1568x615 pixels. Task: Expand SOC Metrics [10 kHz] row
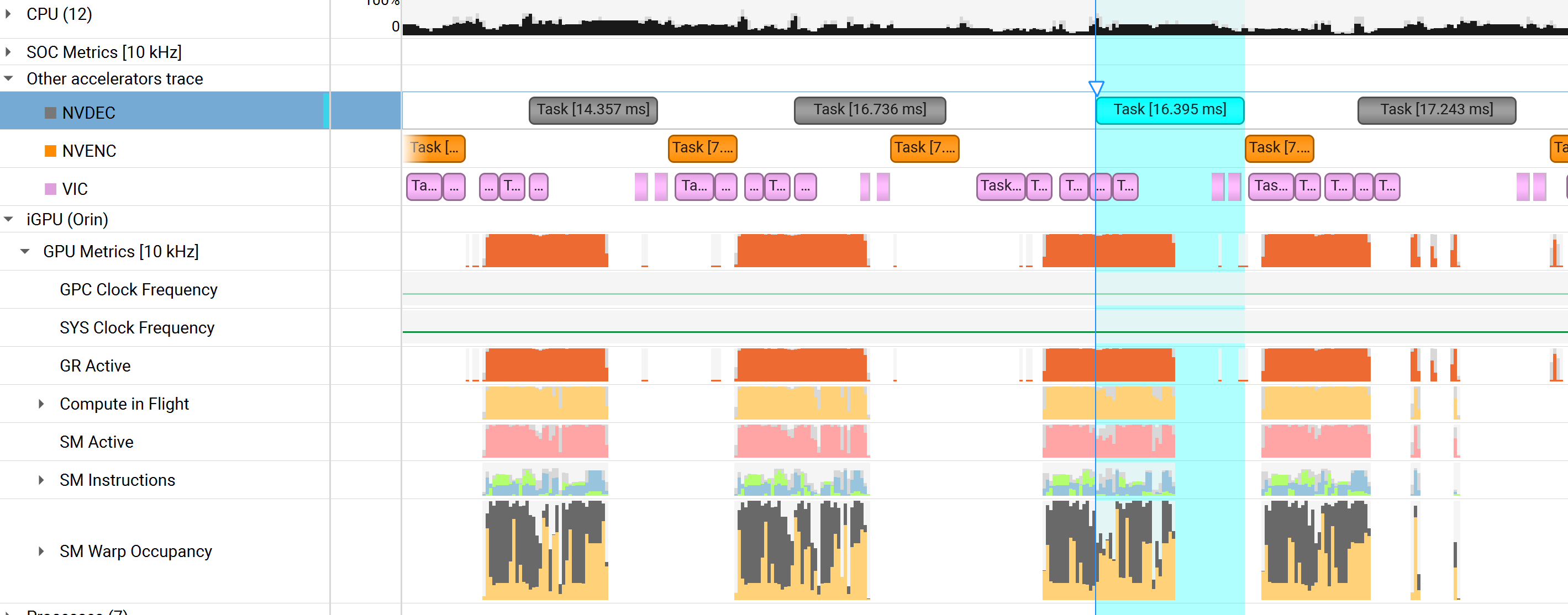coord(8,52)
